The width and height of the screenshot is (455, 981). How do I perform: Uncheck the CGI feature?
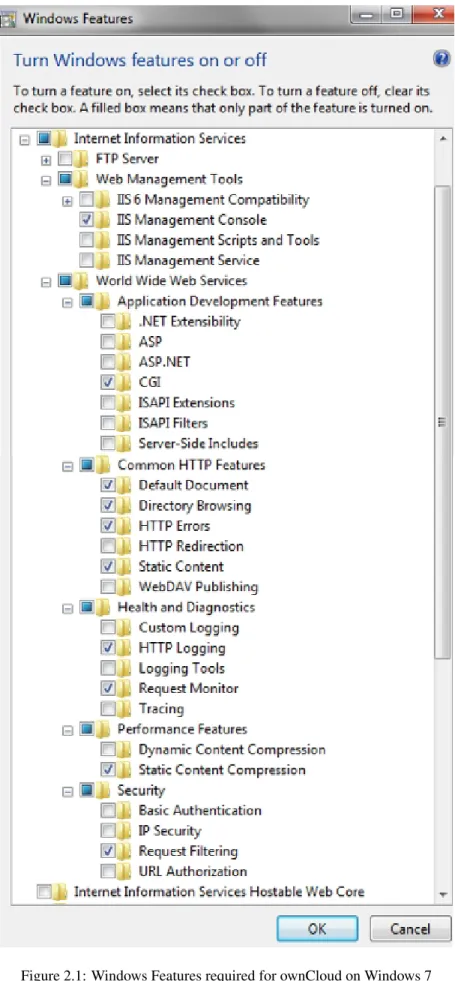tap(108, 382)
